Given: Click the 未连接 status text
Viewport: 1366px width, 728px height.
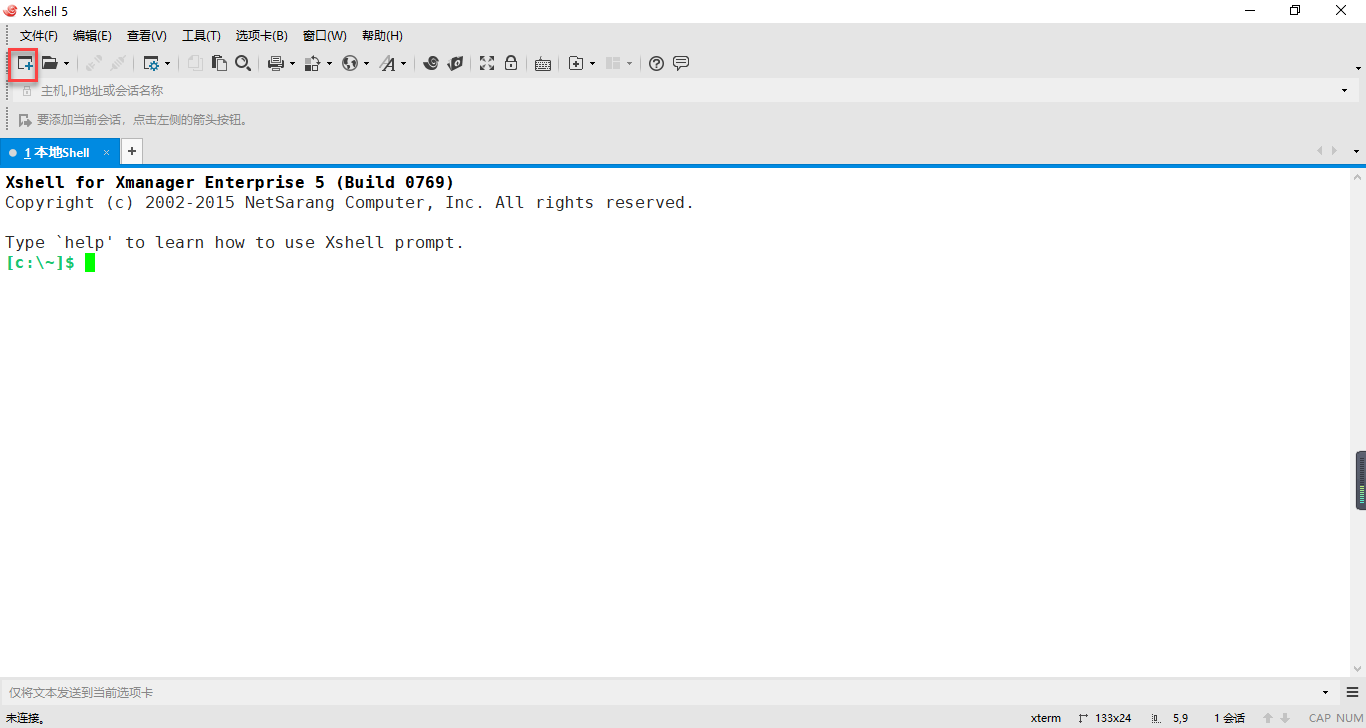Looking at the screenshot, I should pyautogui.click(x=26, y=718).
